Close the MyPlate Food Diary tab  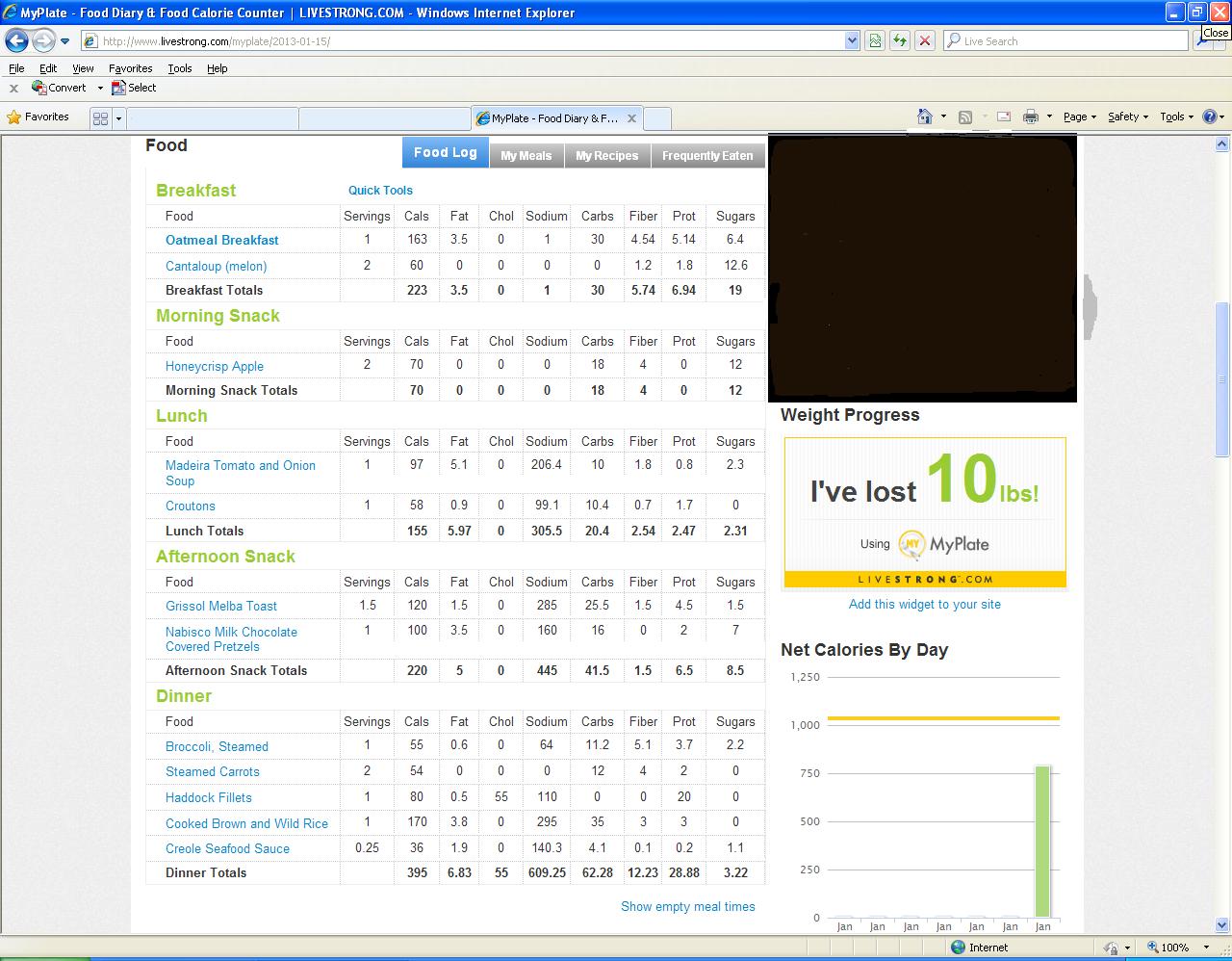(631, 117)
